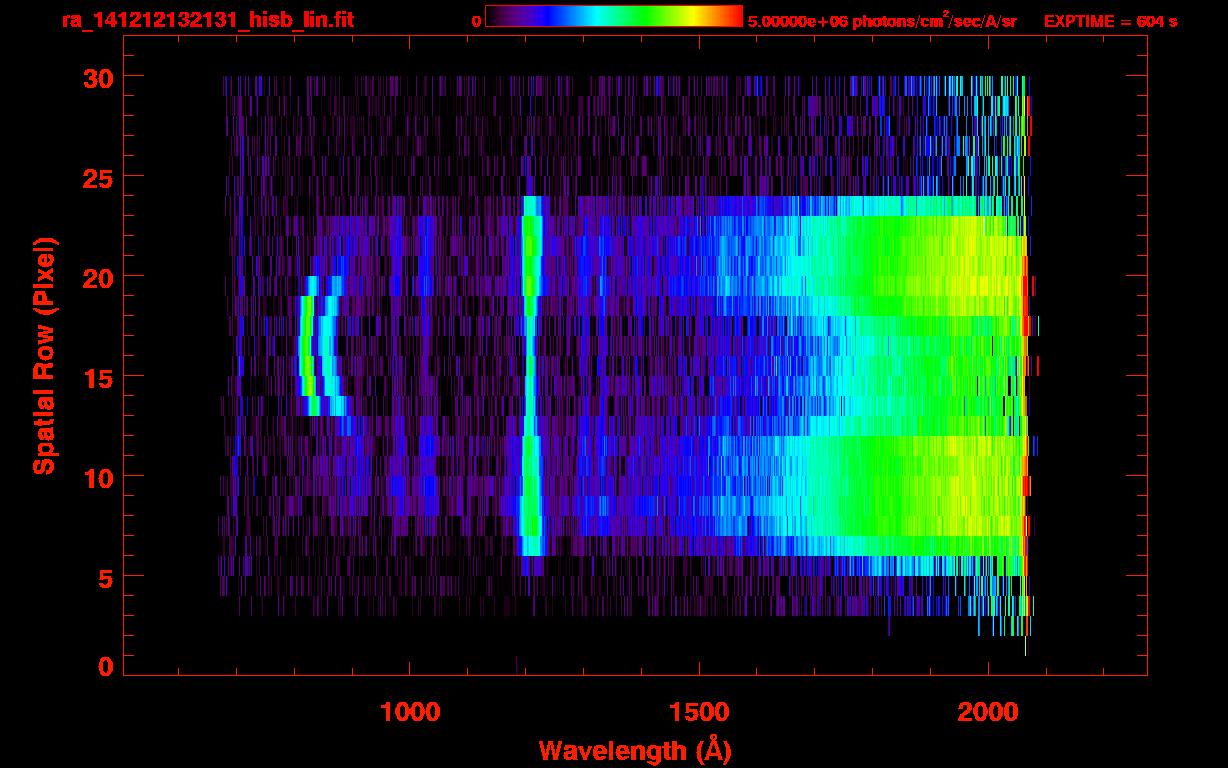Click the color bar minimum value 0

[477, 21]
